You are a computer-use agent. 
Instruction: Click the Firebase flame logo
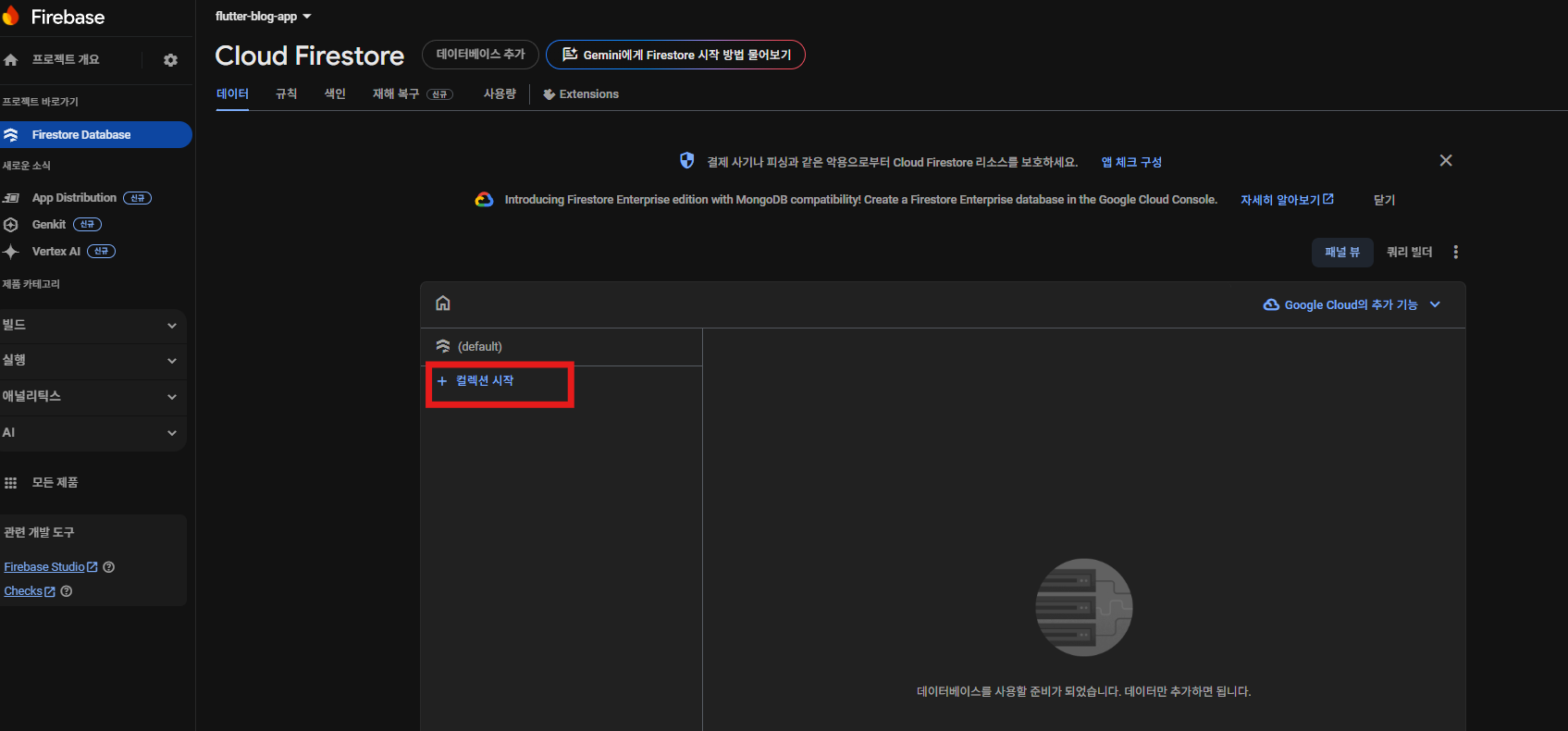(x=10, y=17)
